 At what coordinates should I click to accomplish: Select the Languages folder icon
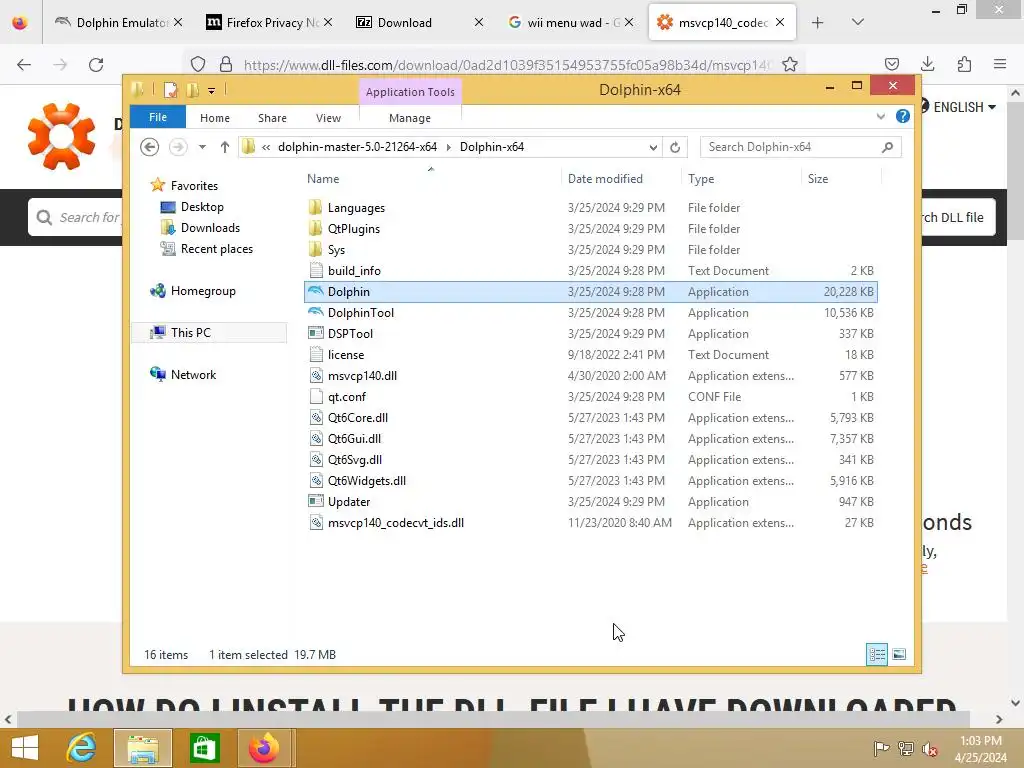315,208
